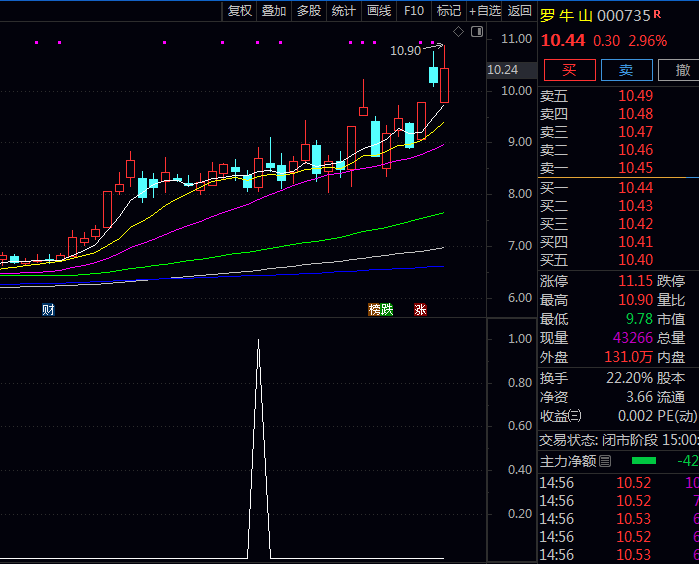Toggle the side panel icon near the price axis
The height and width of the screenshot is (564, 699).
pos(476,32)
